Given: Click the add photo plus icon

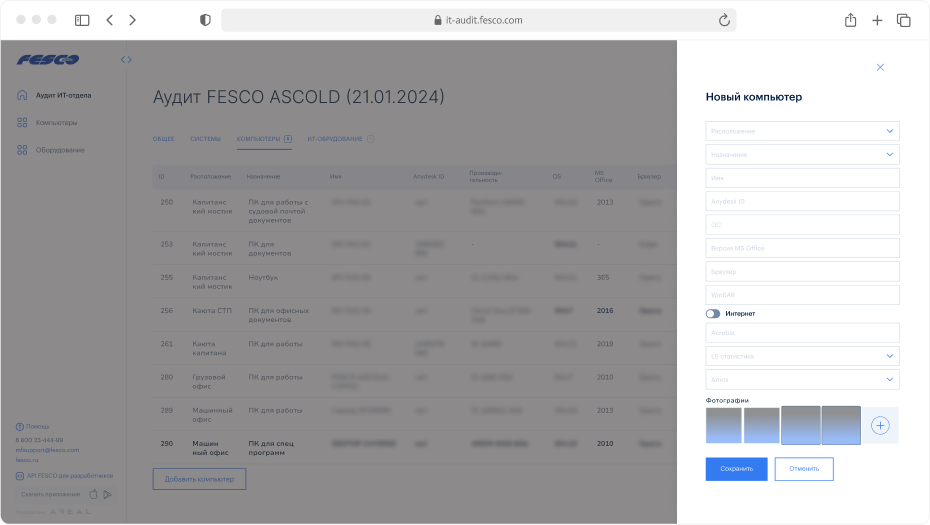Looking at the screenshot, I should (880, 425).
